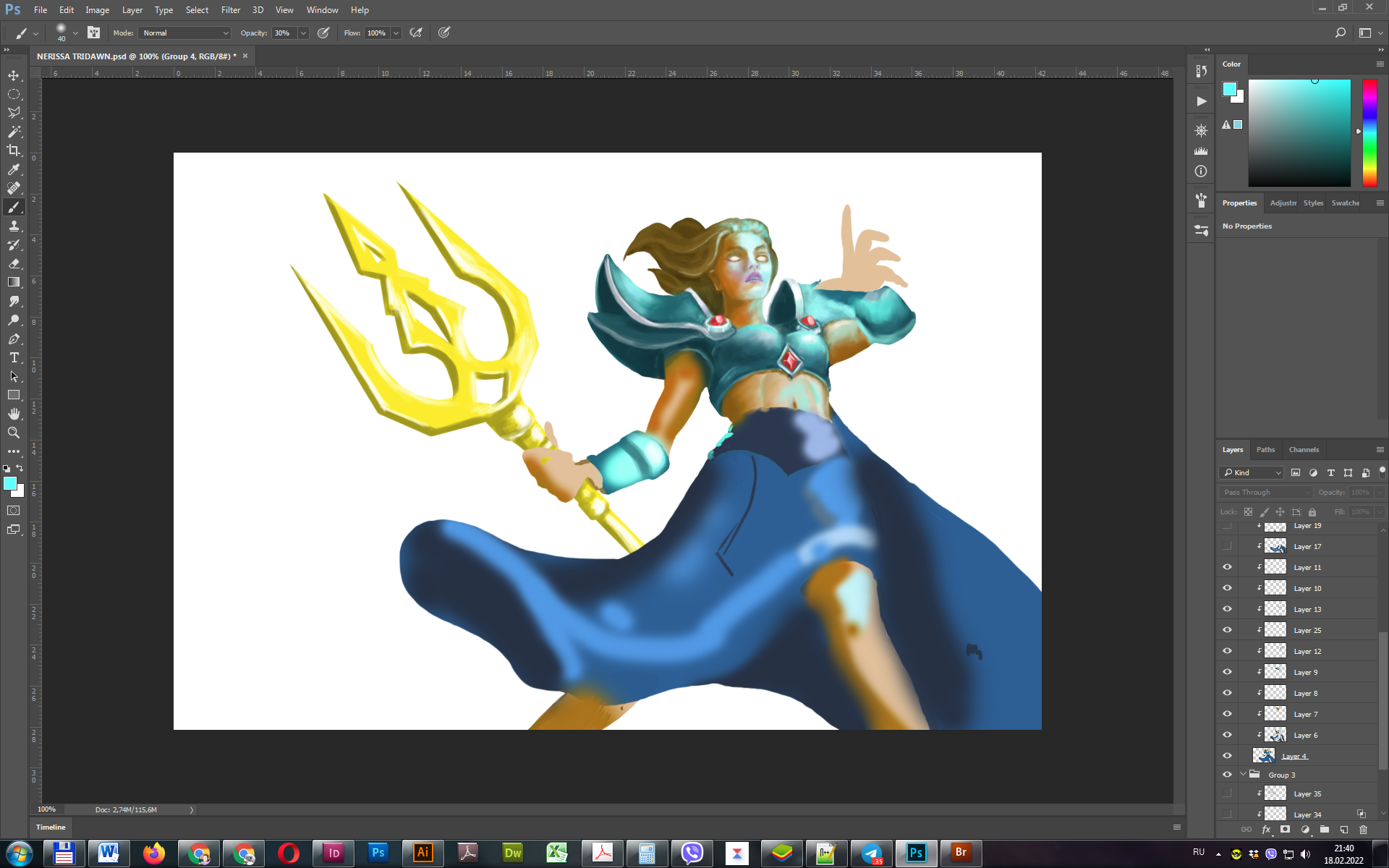Screen dimensions: 1389x868
Task: Open the Brush Preset picker arrow
Action: pyautogui.click(x=75, y=33)
